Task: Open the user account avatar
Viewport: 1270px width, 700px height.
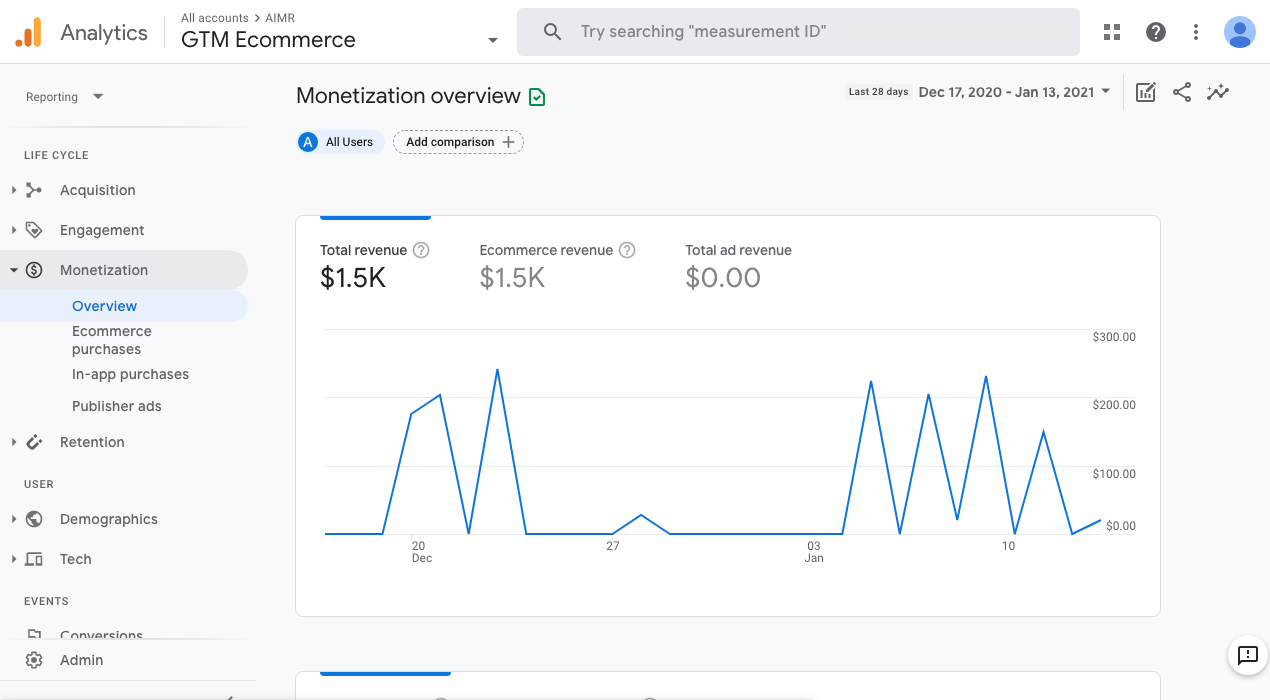Action: click(1240, 32)
